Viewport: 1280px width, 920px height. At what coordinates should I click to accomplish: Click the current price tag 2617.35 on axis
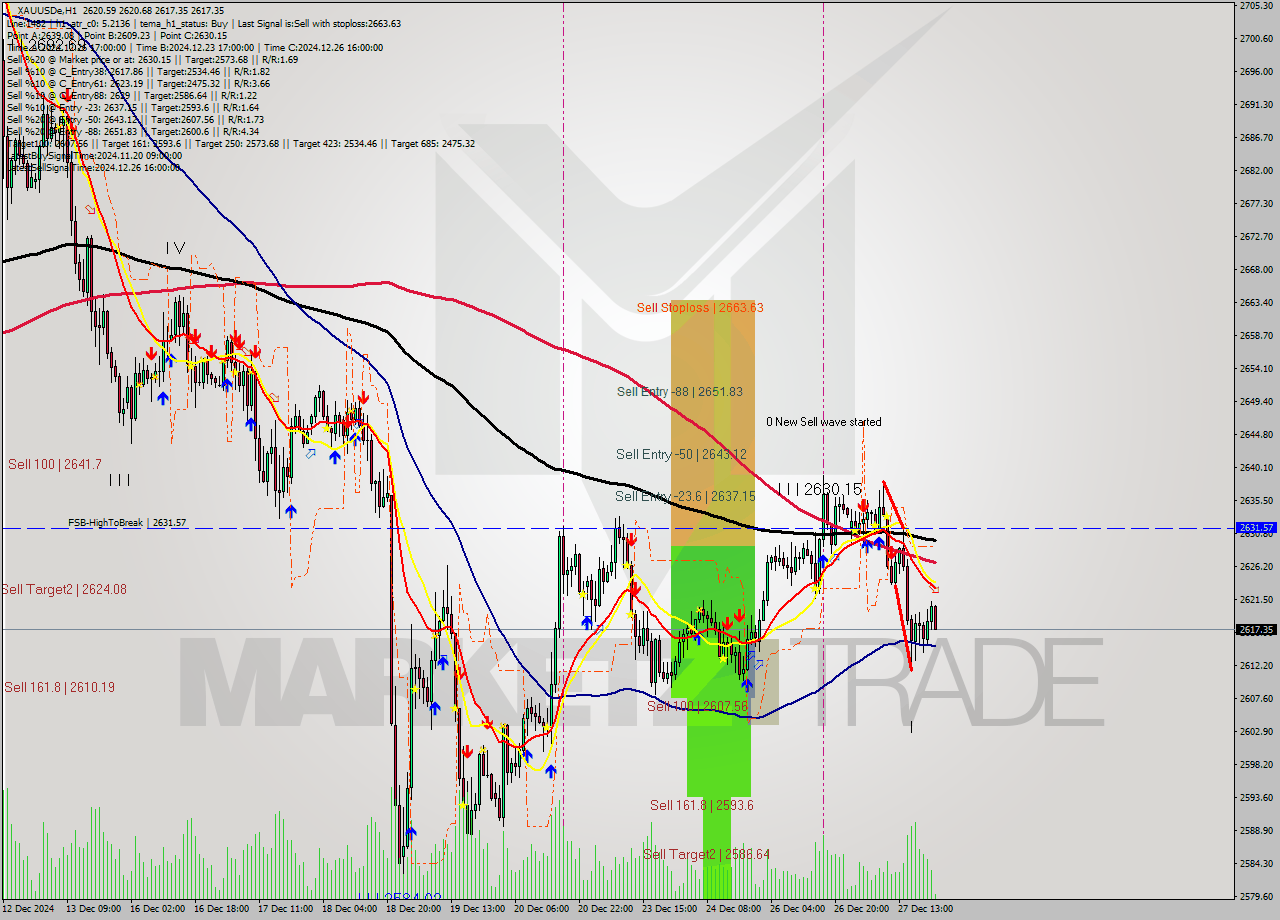click(1256, 629)
